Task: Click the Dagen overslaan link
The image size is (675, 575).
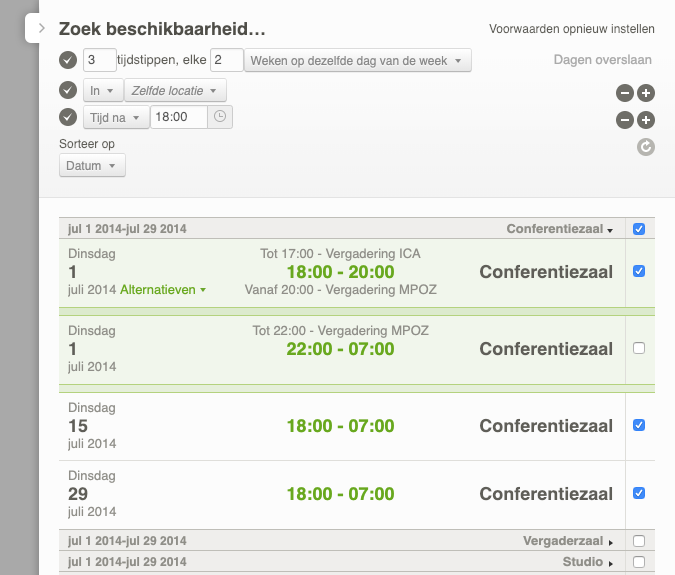Action: (602, 60)
